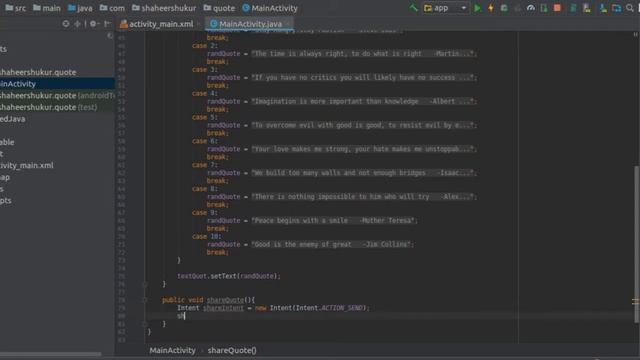Close the activity_main.xml tab
This screenshot has width=640, height=360.
(x=199, y=24)
